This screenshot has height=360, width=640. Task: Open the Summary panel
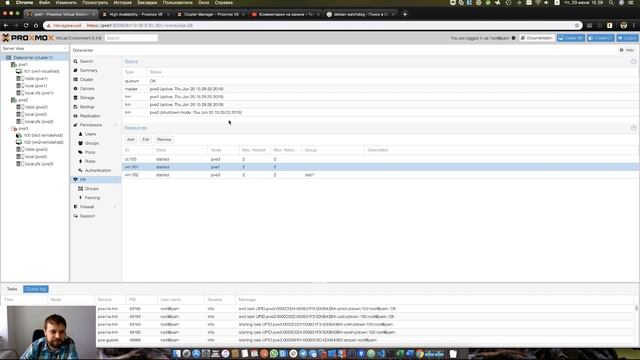click(88, 70)
